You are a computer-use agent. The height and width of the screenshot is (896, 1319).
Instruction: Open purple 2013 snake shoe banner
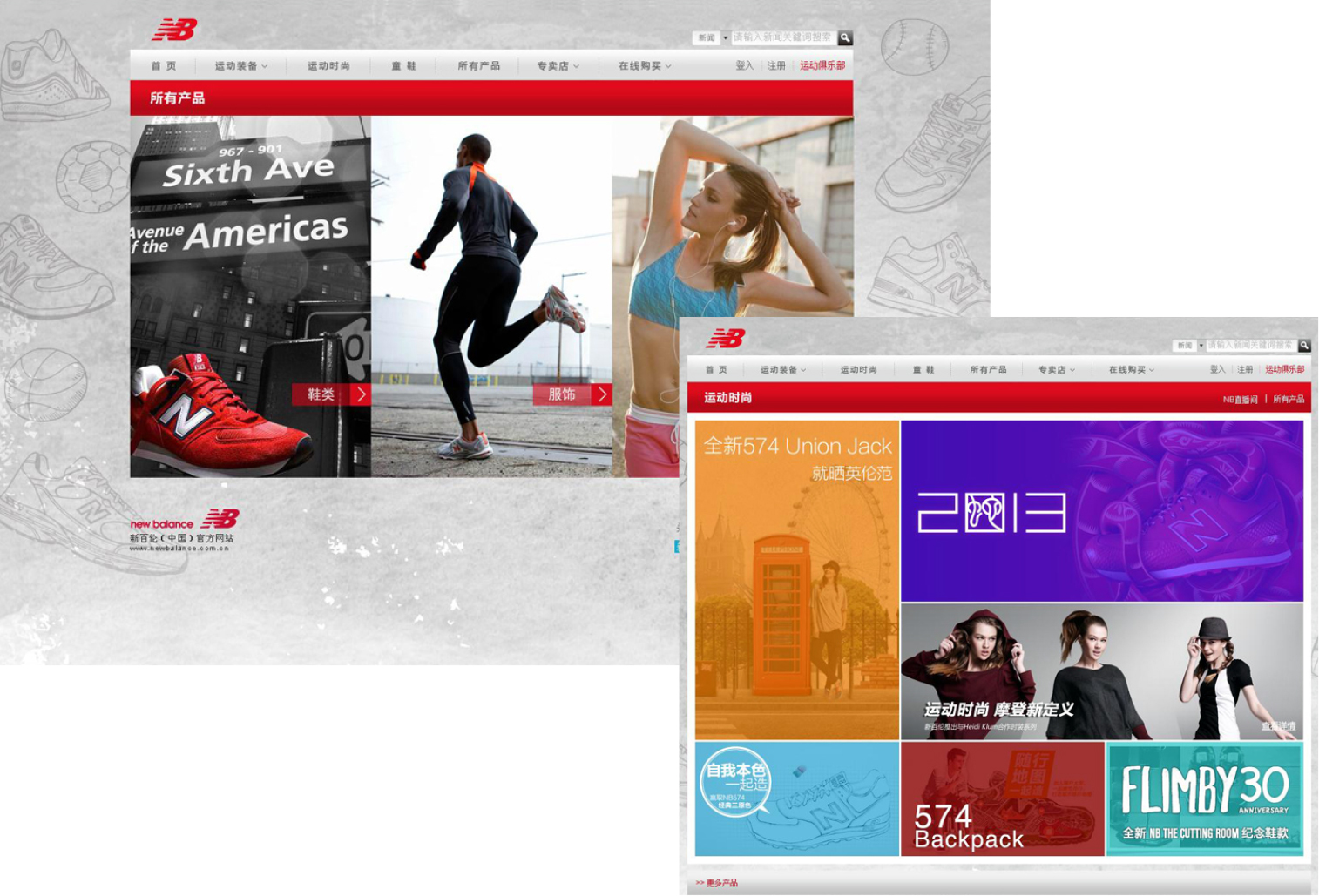click(1102, 511)
